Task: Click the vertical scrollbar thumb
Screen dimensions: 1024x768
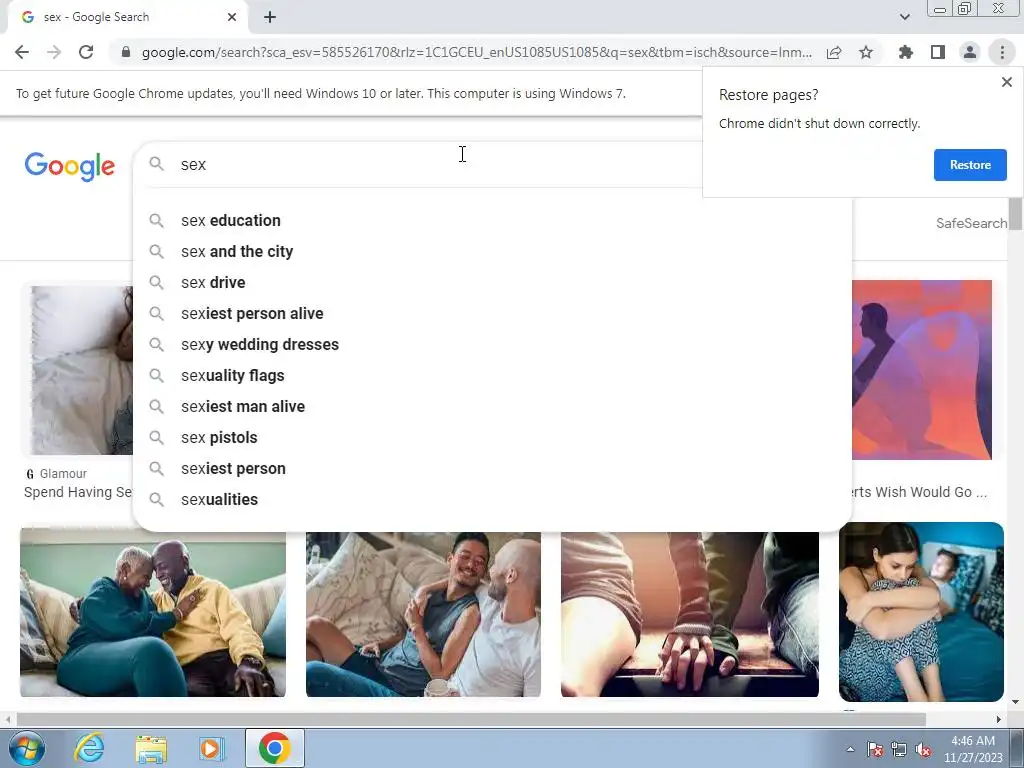Action: [x=1015, y=213]
